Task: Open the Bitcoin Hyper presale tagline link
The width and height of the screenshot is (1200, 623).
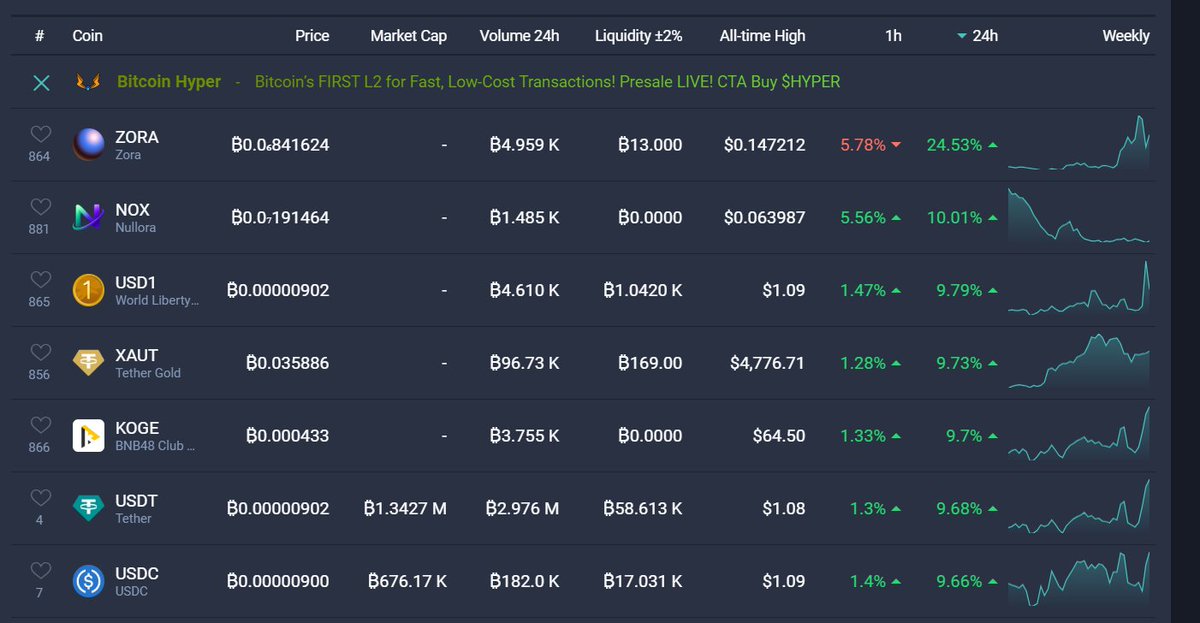Action: [547, 82]
